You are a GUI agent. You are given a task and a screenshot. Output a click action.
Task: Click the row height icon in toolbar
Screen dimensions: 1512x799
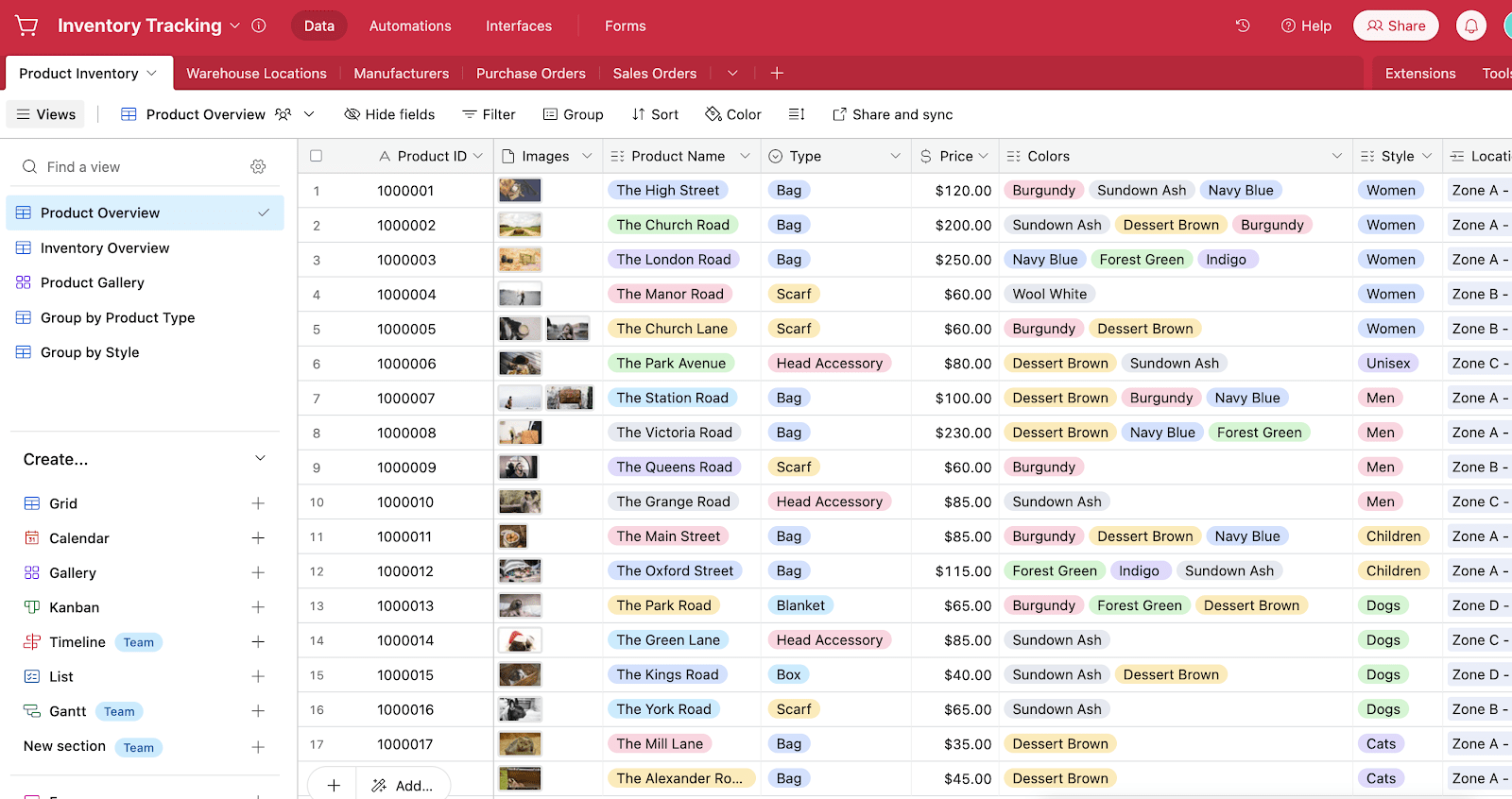tap(797, 114)
